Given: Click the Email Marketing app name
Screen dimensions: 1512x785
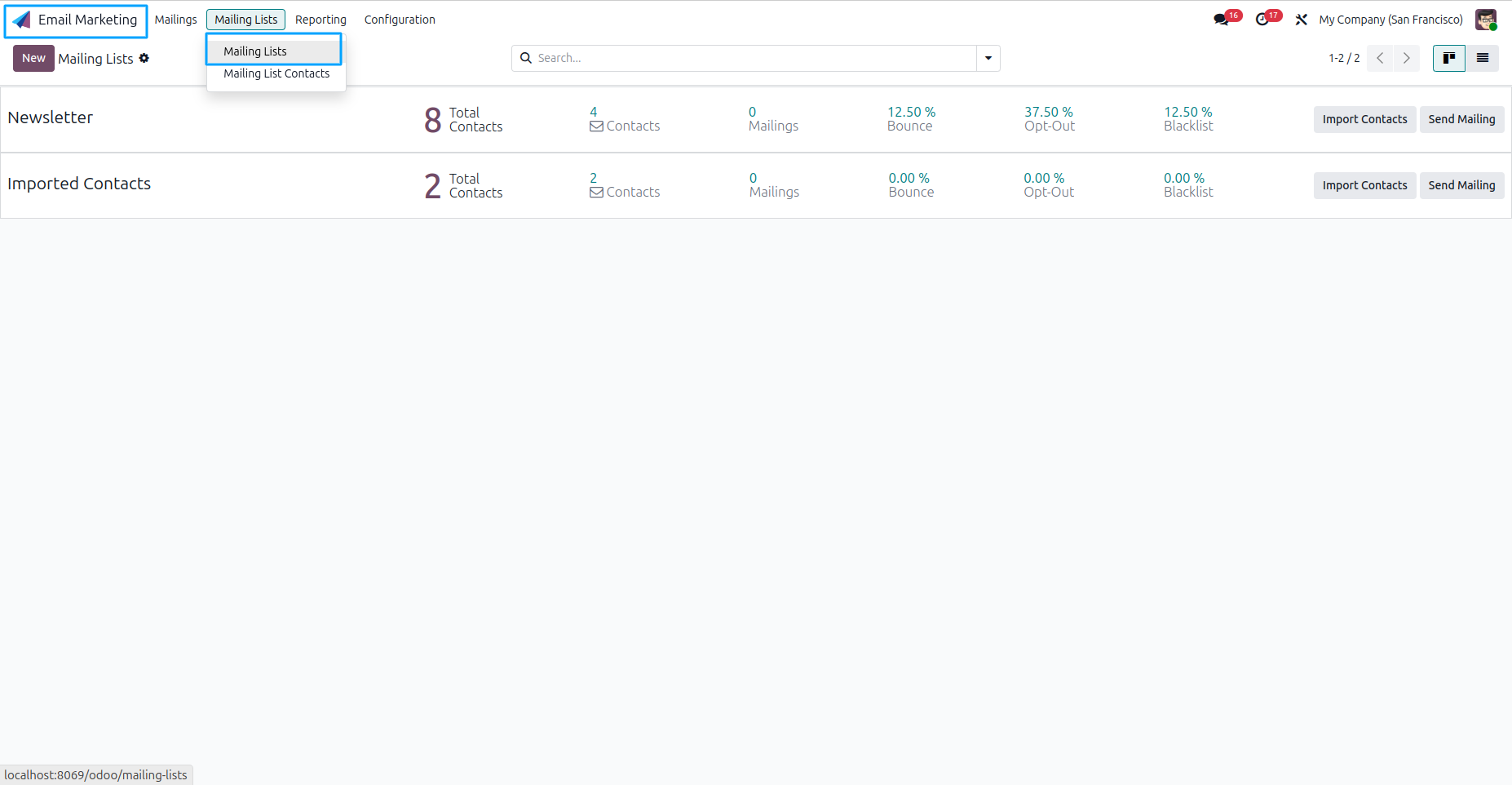Looking at the screenshot, I should click(87, 20).
